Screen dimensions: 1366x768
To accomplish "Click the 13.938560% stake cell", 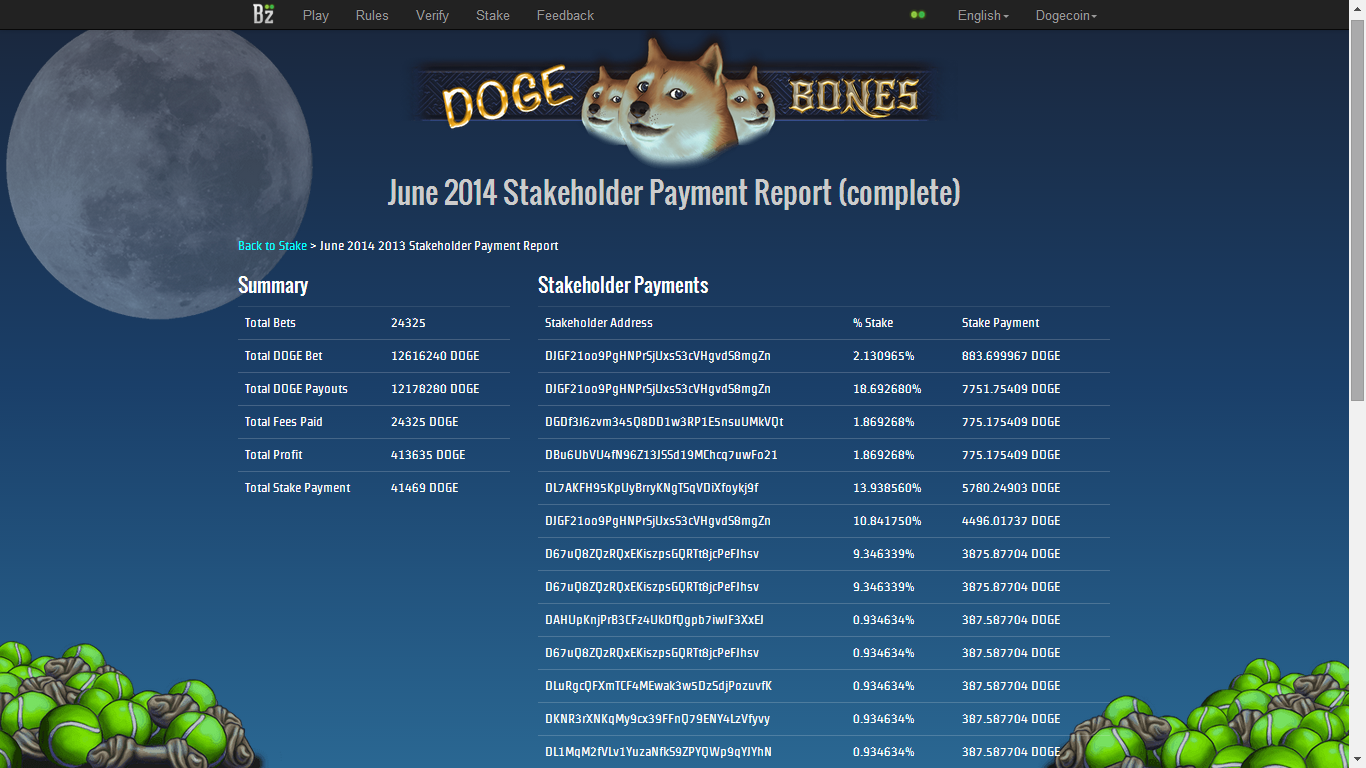I will pos(887,488).
